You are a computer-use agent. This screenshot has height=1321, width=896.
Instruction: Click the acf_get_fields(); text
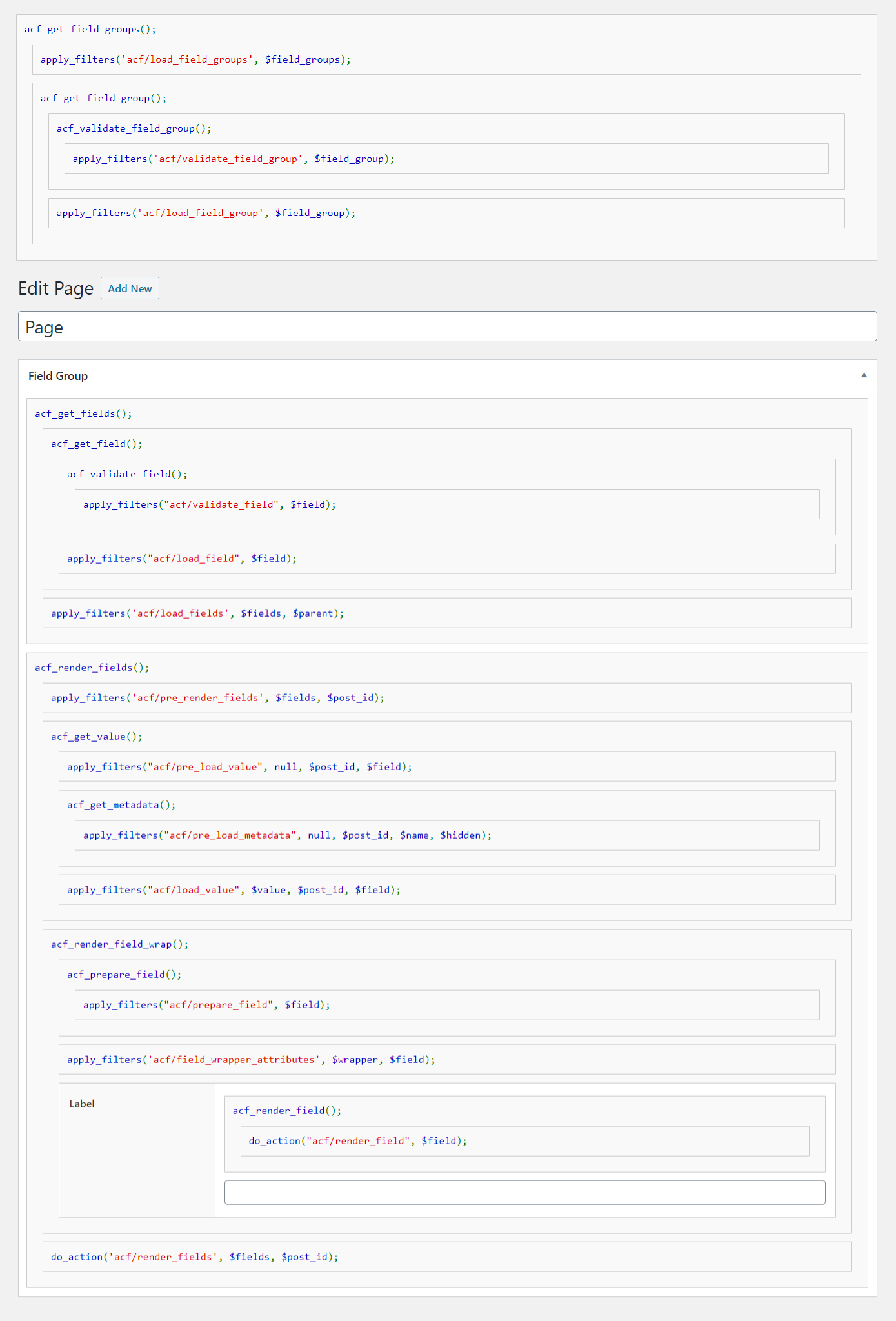pos(84,414)
